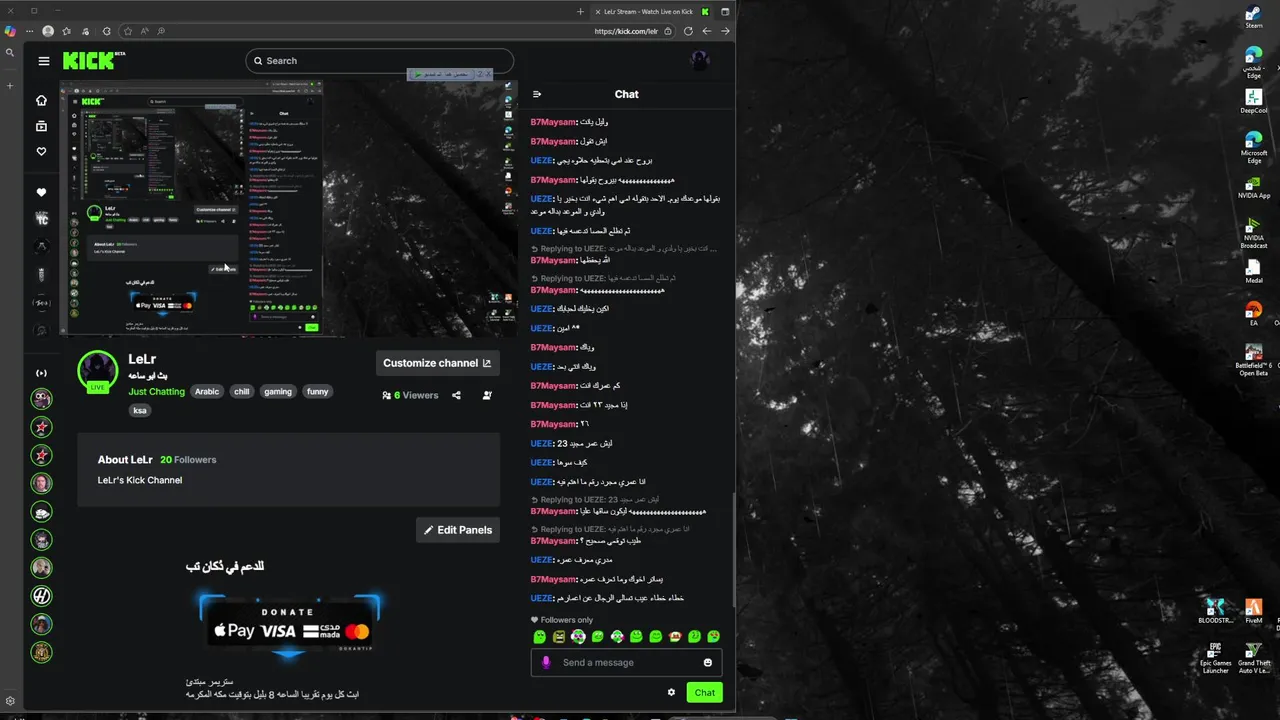Insert the last heart-eyes green emote
1280x720 pixels.
[714, 636]
